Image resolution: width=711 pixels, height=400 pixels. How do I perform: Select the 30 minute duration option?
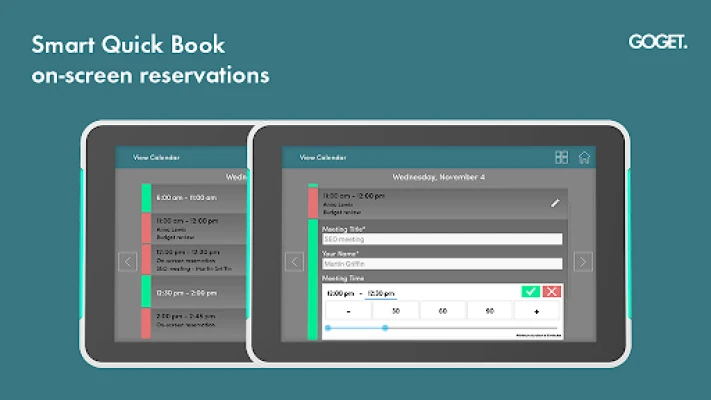395,311
